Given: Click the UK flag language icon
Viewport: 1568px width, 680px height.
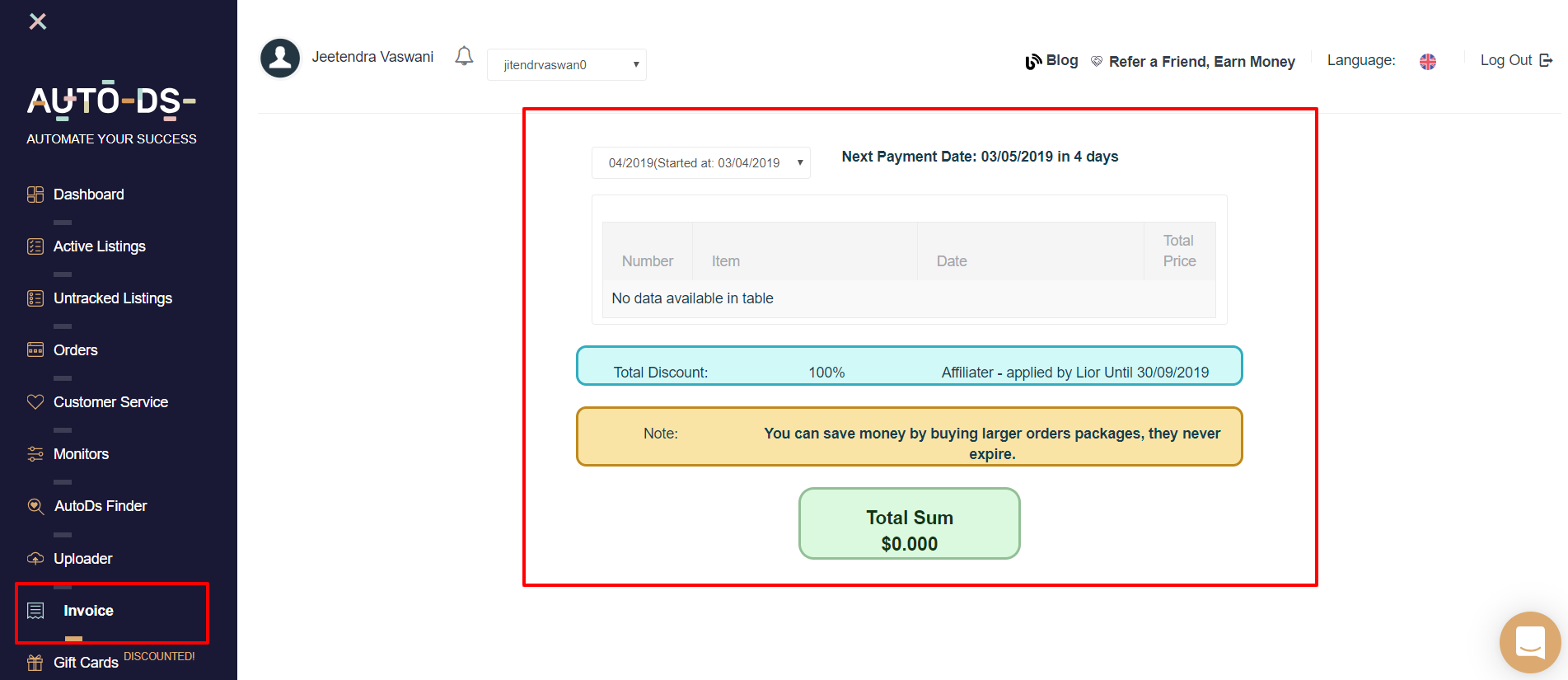Looking at the screenshot, I should (1428, 62).
